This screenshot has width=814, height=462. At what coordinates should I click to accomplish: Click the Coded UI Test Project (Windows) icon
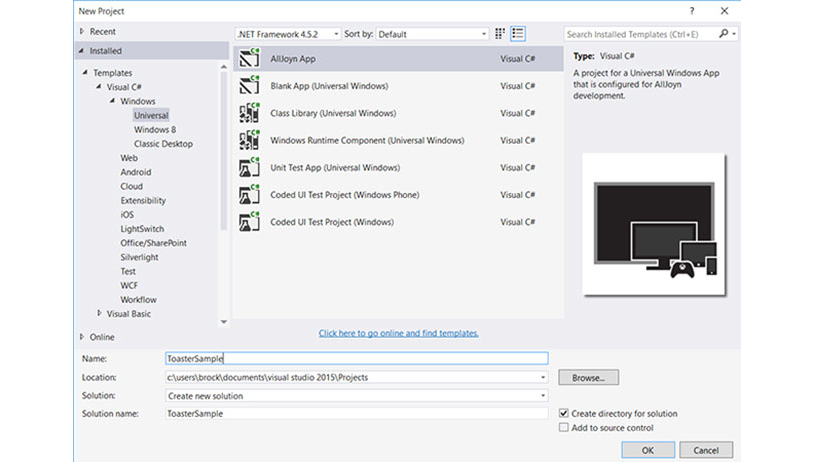(x=249, y=222)
